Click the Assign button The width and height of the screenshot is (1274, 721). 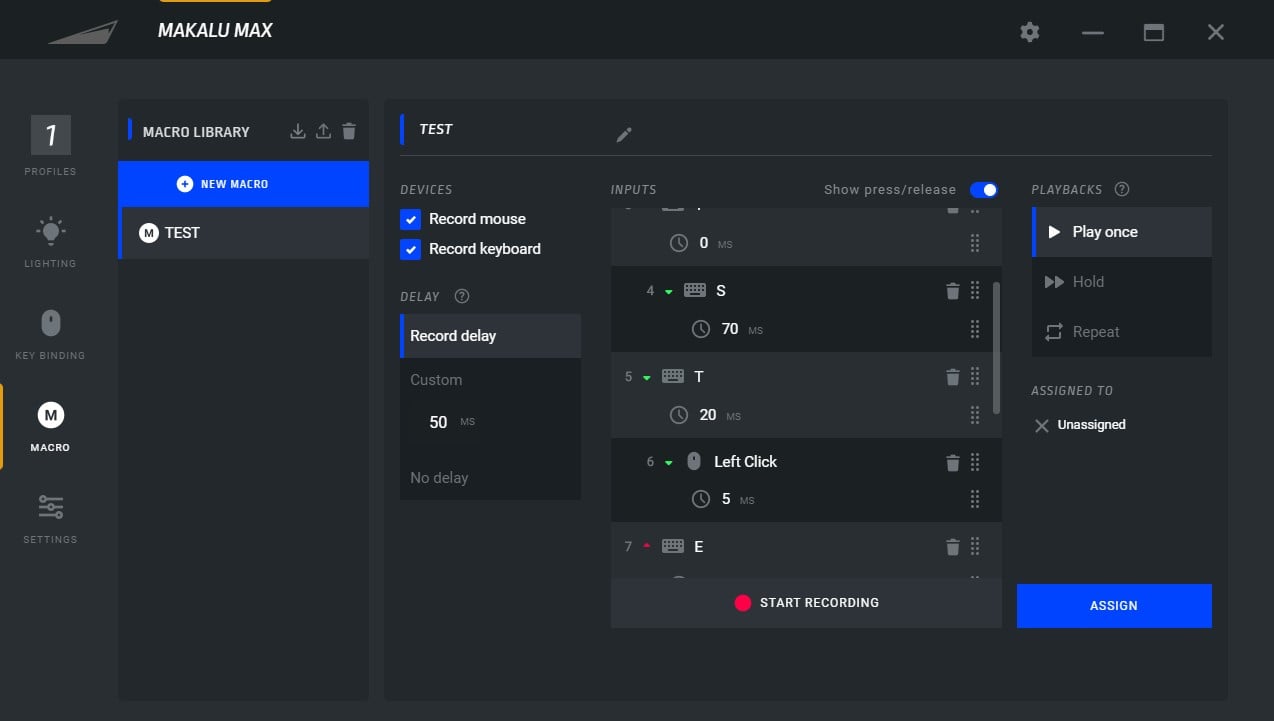coord(1114,606)
